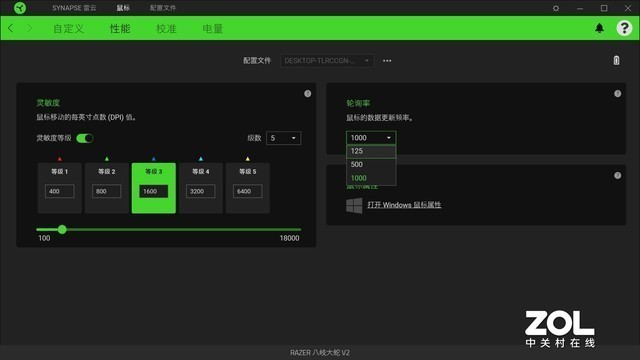Open the profile dropdown DESKTOP-TLRCCGN
This screenshot has height=360, width=640.
(x=327, y=61)
